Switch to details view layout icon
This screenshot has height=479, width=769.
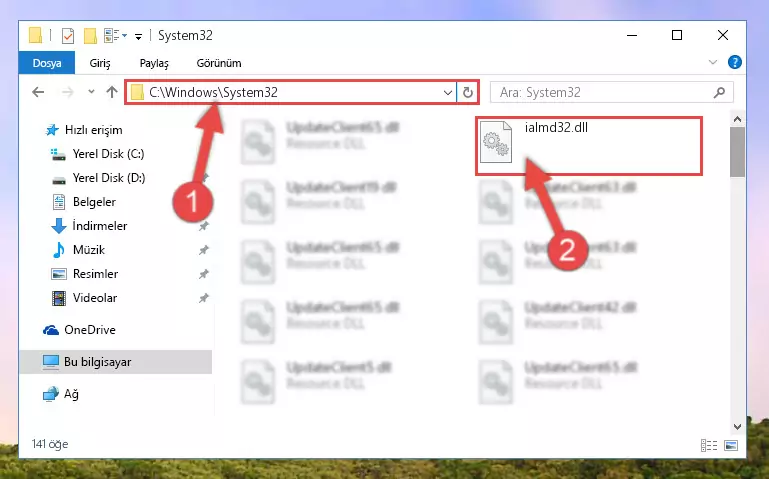(x=709, y=445)
